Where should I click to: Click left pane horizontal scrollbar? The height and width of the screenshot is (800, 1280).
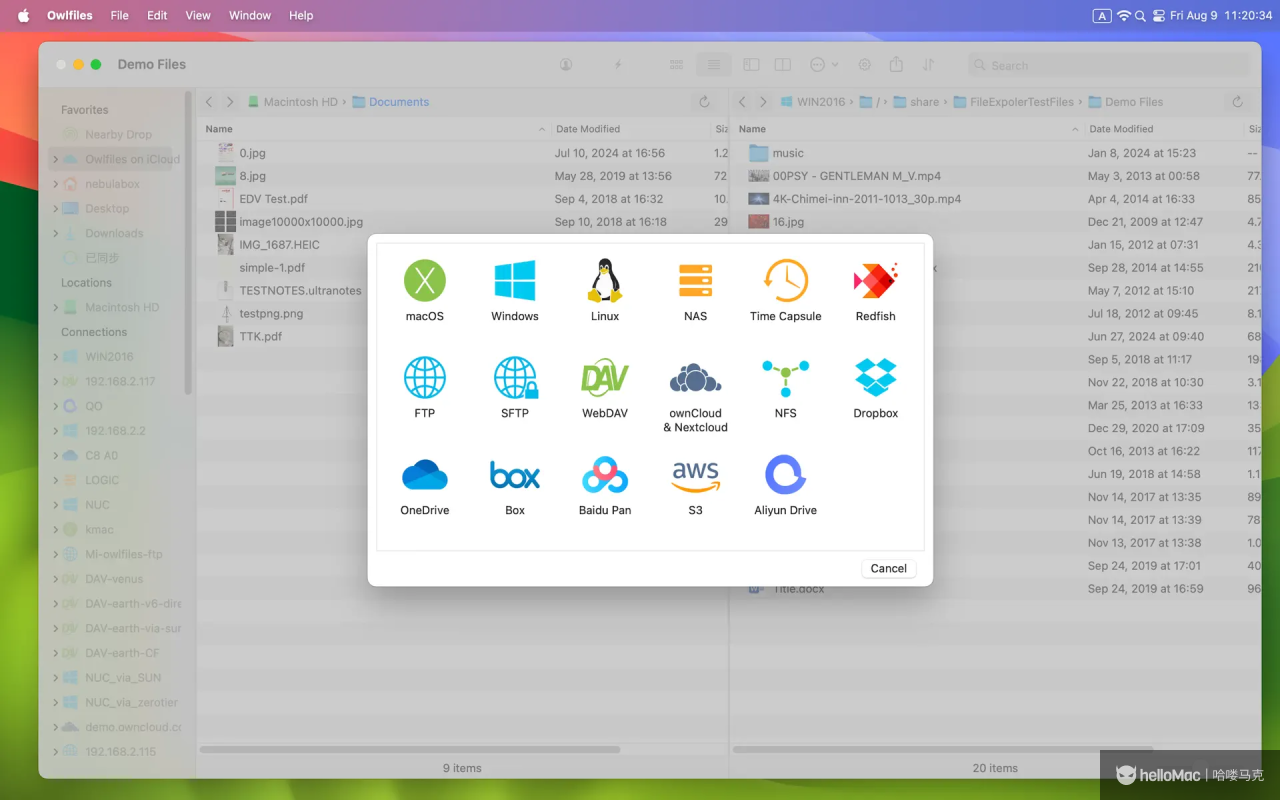click(410, 750)
